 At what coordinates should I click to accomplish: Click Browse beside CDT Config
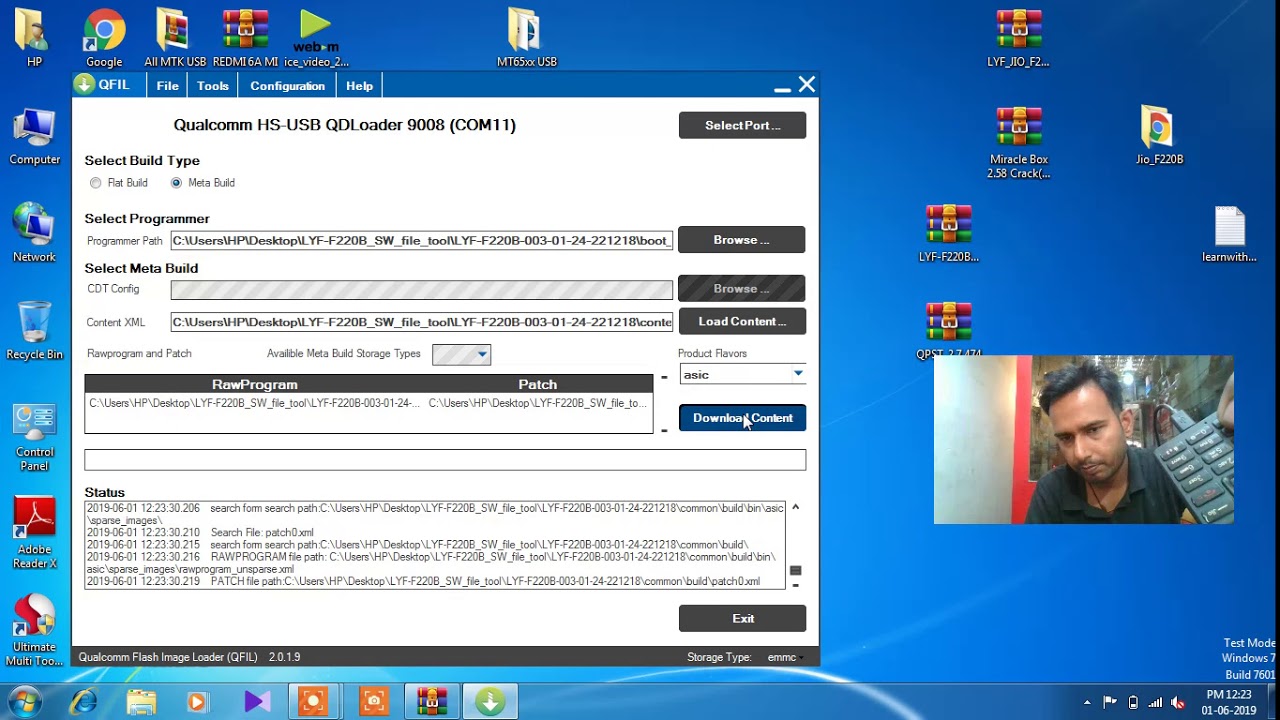tap(741, 288)
